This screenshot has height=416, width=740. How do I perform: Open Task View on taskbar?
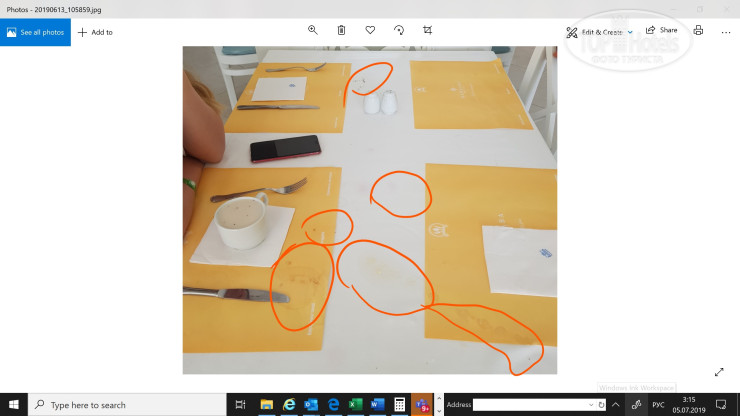[x=240, y=405]
